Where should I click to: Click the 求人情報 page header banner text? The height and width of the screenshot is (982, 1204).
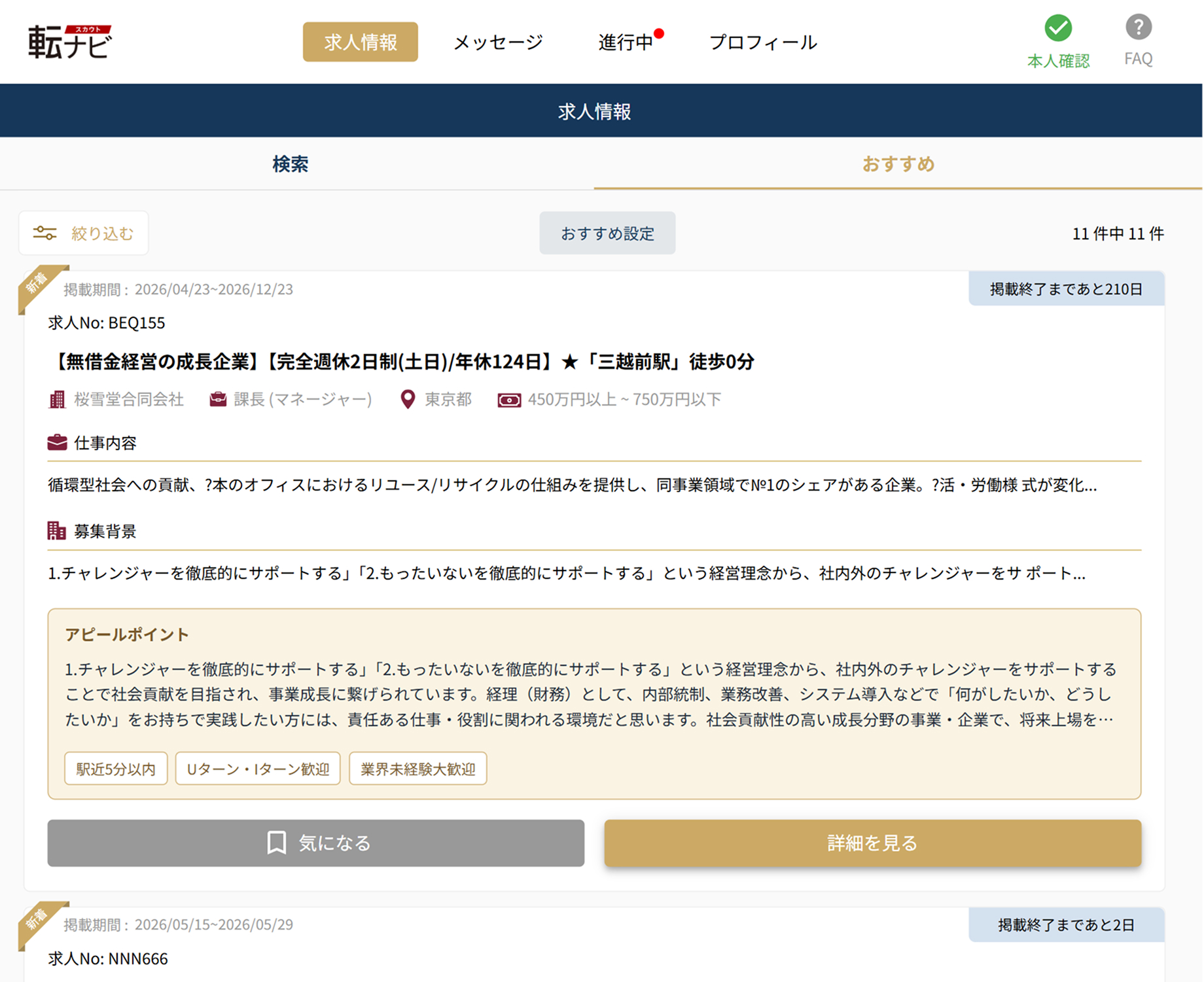(x=595, y=111)
